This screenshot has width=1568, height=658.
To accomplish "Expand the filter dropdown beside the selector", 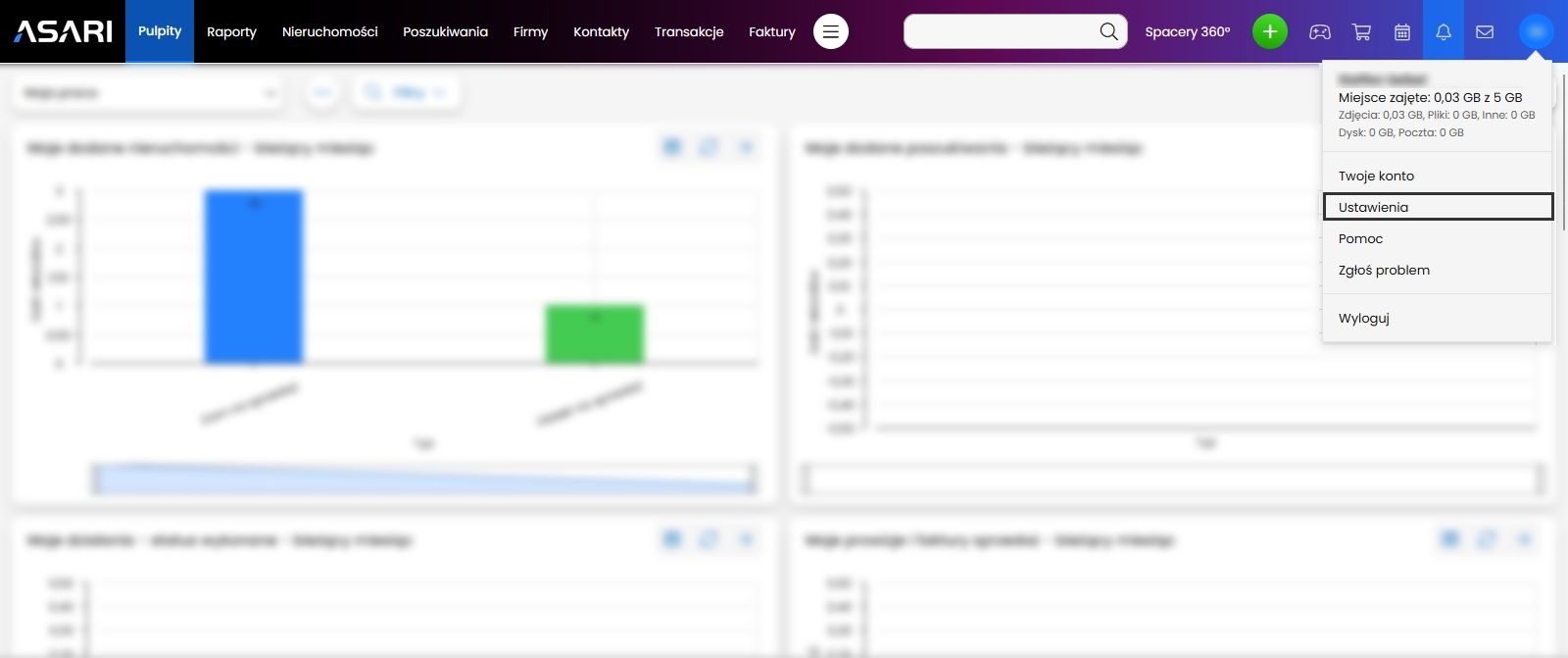I will [x=406, y=93].
